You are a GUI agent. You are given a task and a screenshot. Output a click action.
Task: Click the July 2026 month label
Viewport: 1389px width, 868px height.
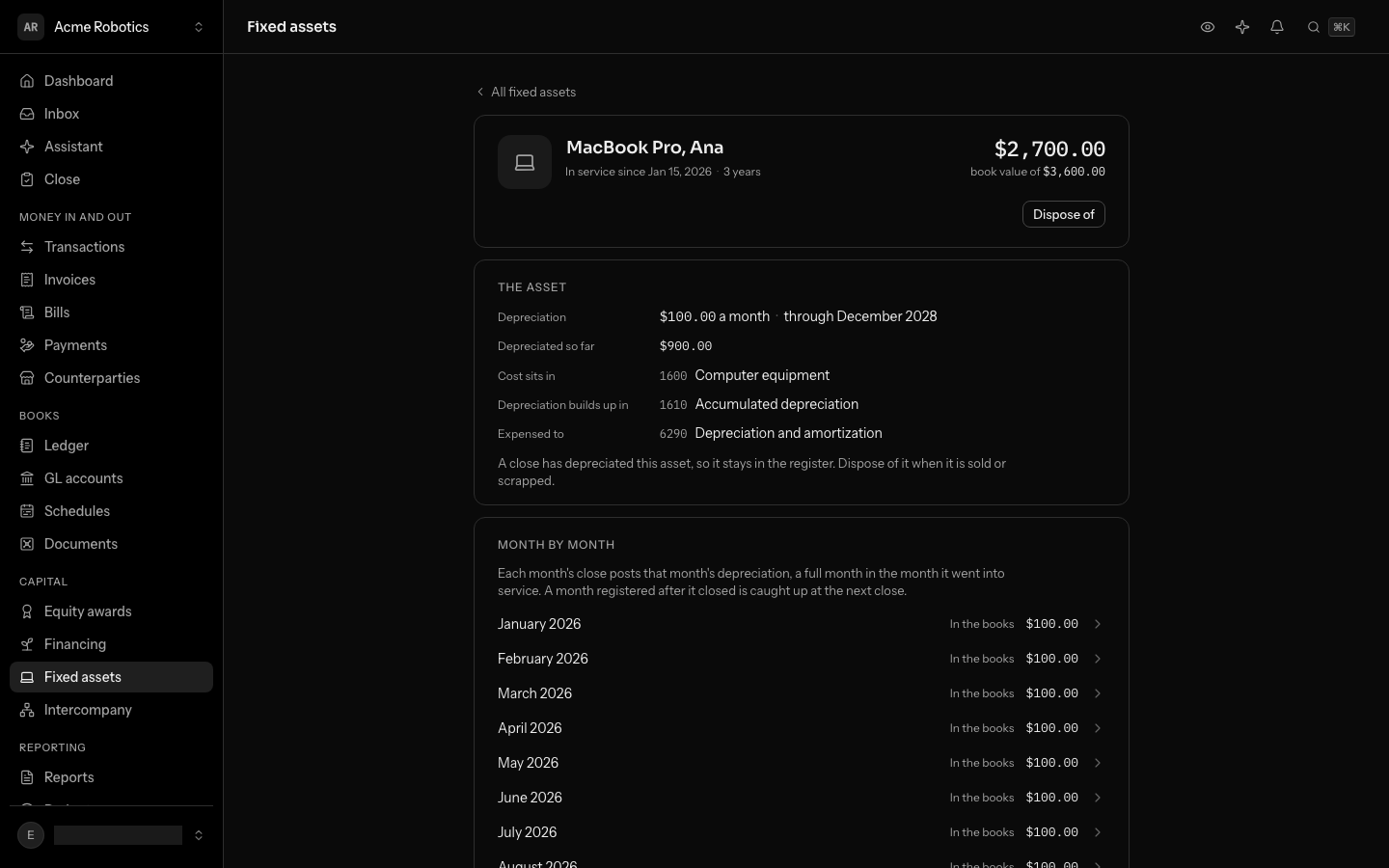point(527,832)
